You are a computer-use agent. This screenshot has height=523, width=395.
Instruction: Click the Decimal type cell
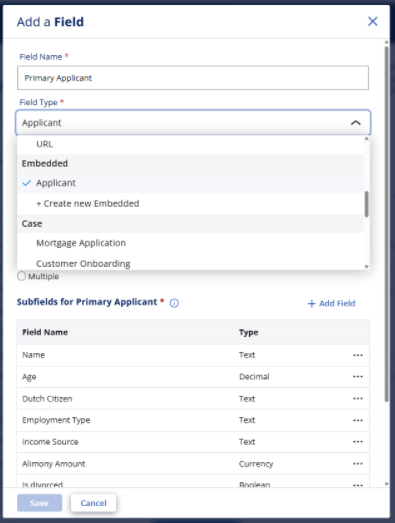(254, 377)
